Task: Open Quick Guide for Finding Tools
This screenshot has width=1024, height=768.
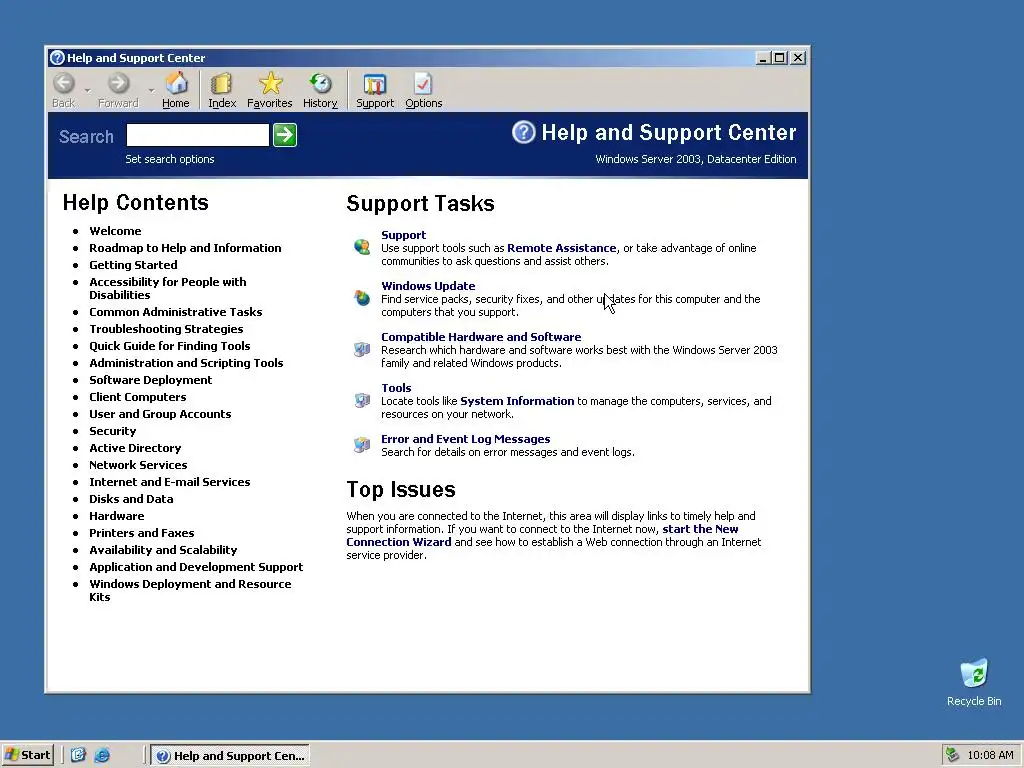Action: point(170,345)
